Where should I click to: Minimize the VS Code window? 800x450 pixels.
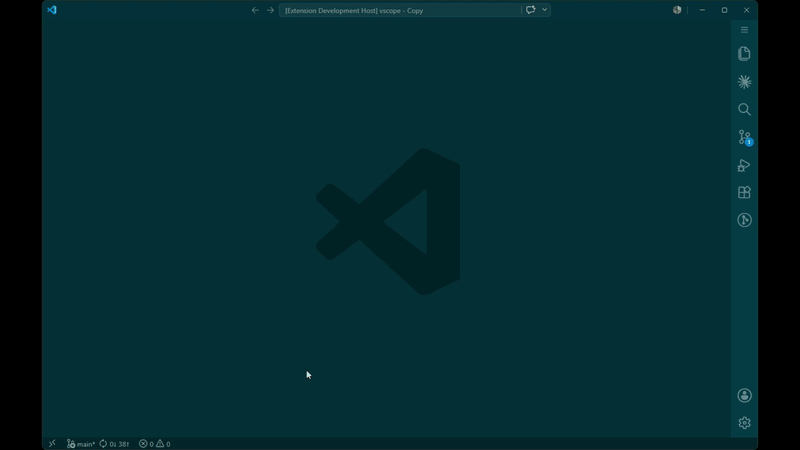(703, 10)
